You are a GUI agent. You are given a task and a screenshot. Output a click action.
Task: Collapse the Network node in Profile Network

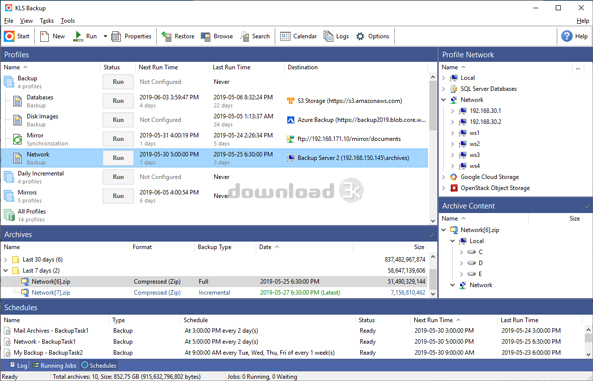click(x=444, y=100)
